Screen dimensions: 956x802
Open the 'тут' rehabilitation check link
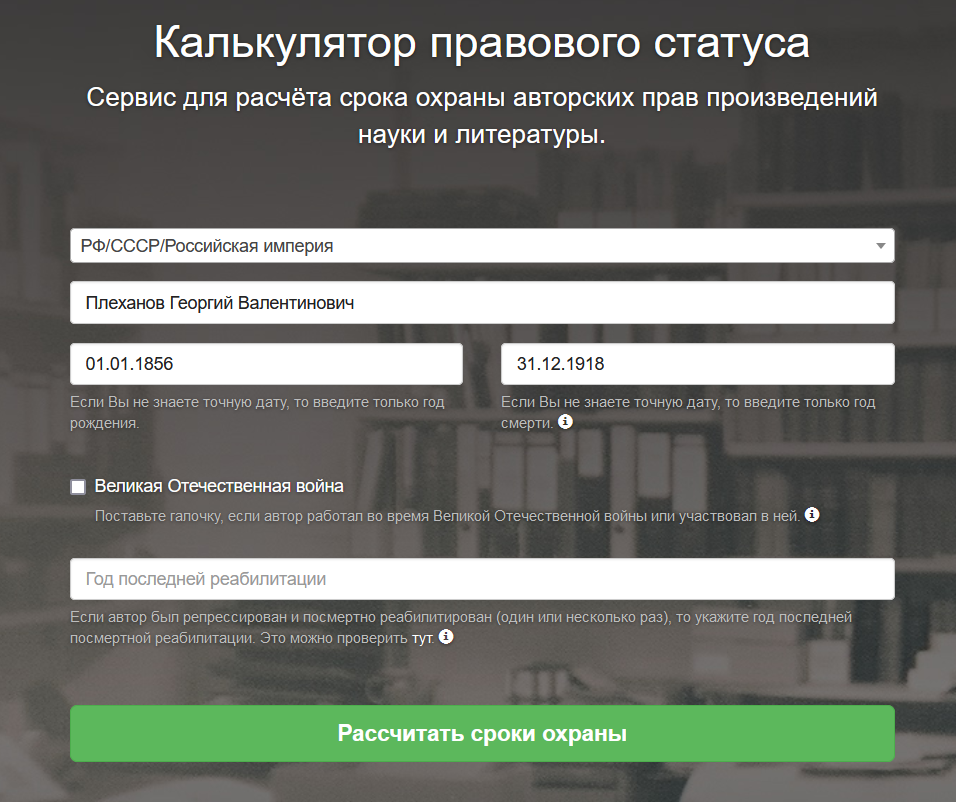pyautogui.click(x=421, y=639)
